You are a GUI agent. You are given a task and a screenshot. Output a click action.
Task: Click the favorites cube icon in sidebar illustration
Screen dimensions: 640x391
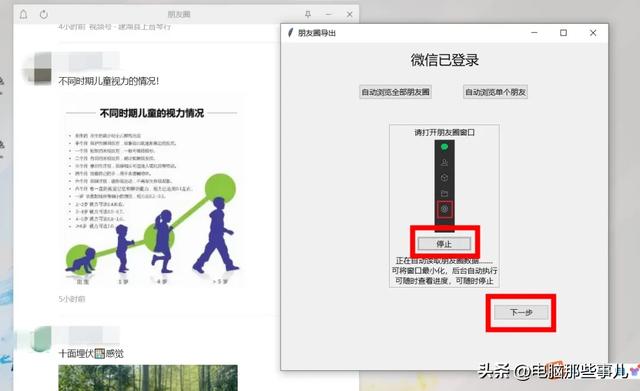click(444, 178)
